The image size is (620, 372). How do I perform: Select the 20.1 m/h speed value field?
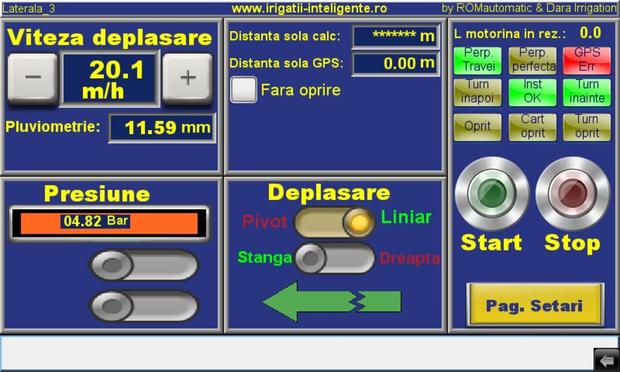[110, 79]
